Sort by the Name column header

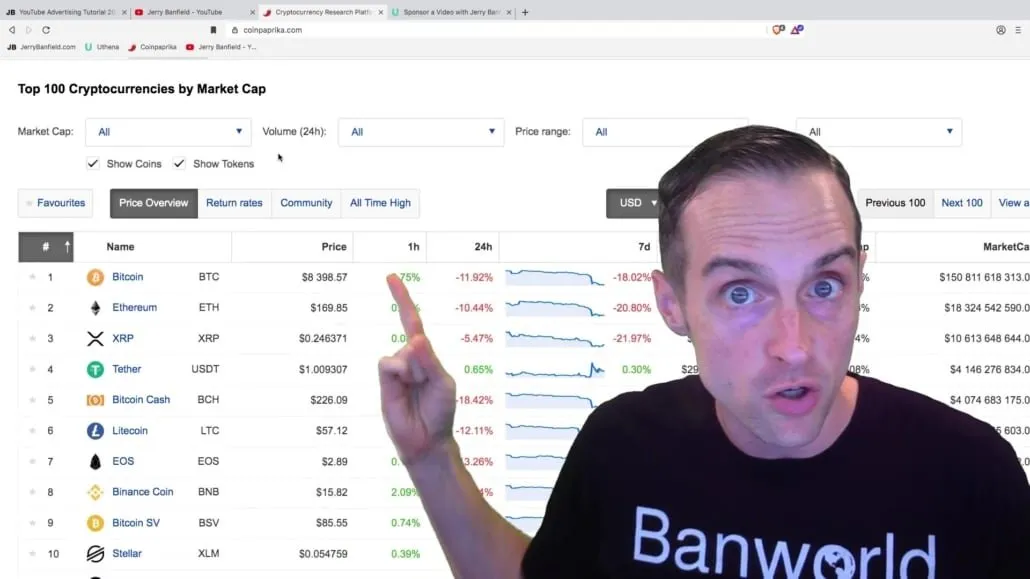(x=120, y=247)
